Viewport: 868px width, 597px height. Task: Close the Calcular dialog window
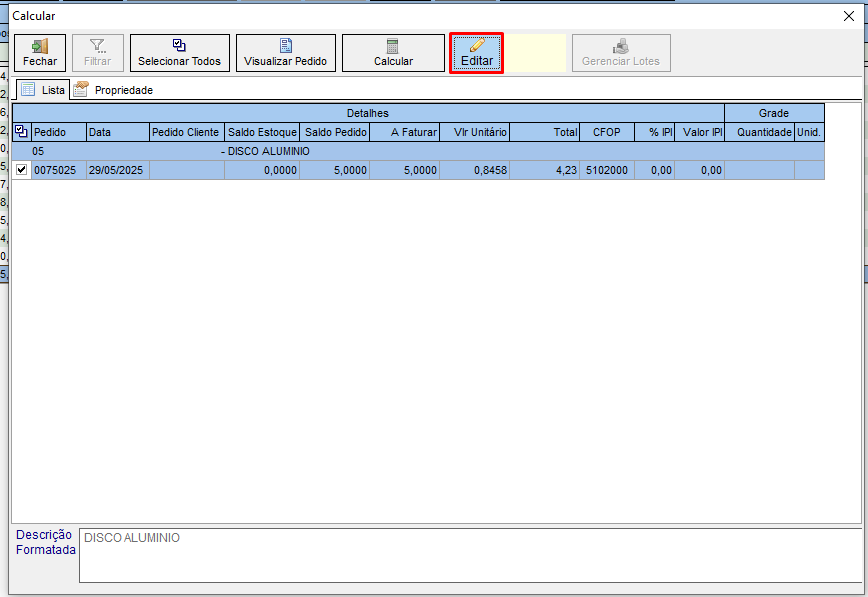pos(850,15)
